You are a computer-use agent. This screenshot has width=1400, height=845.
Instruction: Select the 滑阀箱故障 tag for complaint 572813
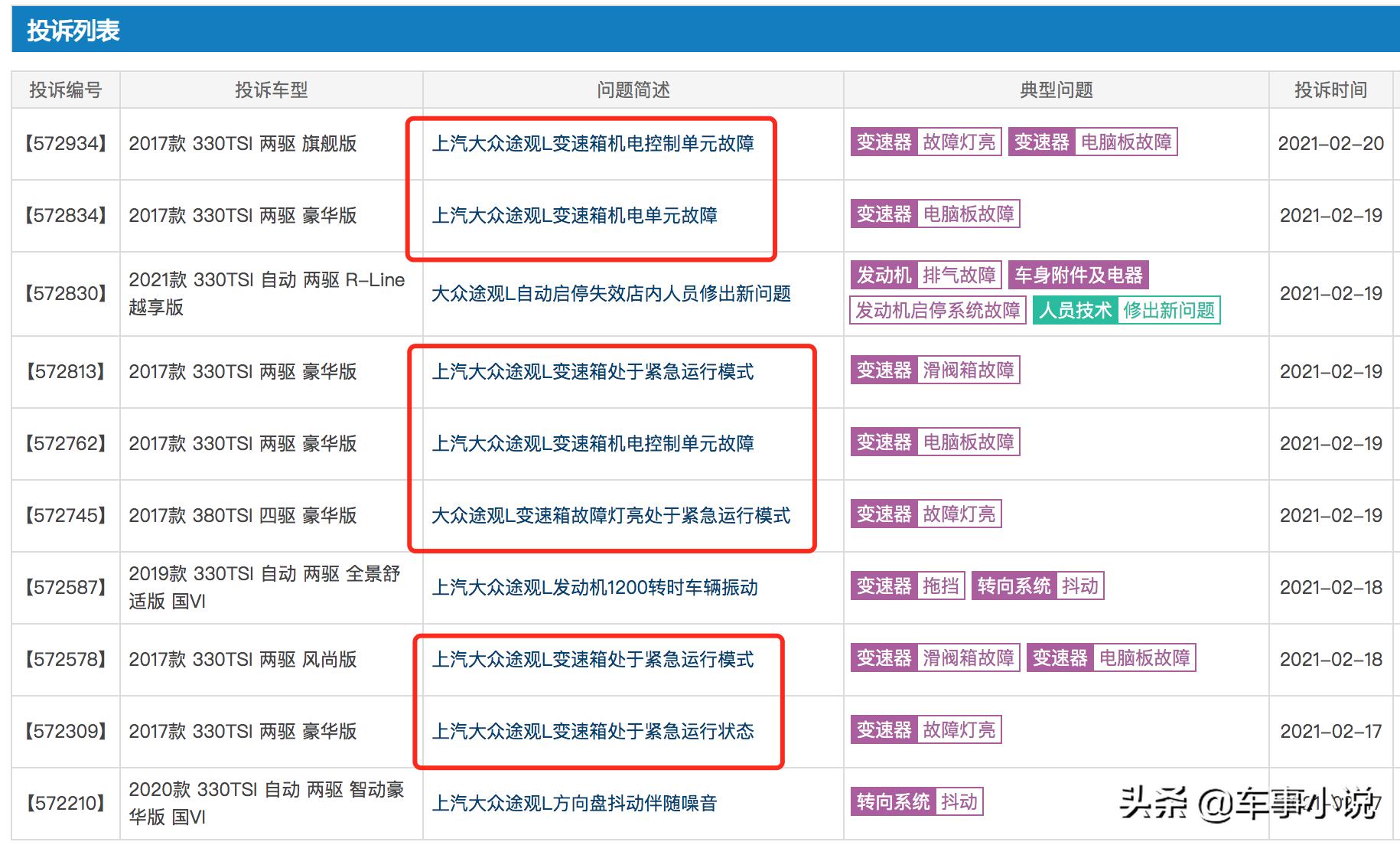[x=969, y=370]
